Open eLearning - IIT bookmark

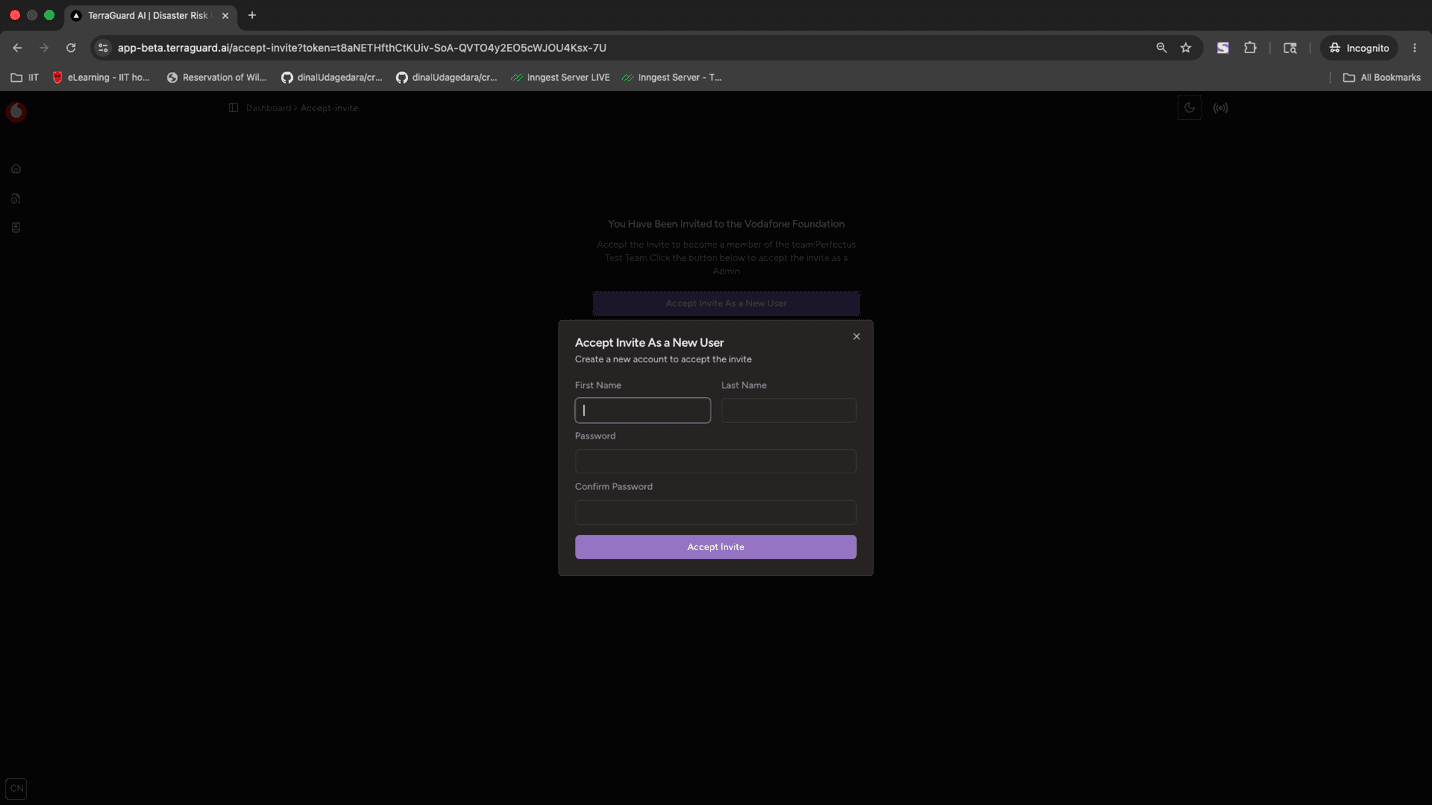click(101, 77)
